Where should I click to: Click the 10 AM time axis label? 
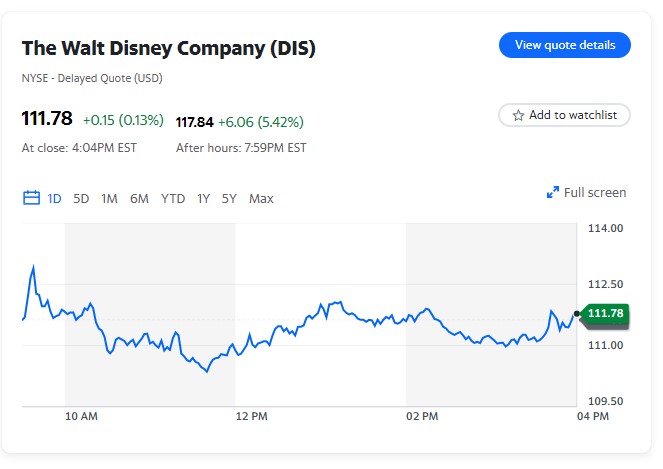81,416
